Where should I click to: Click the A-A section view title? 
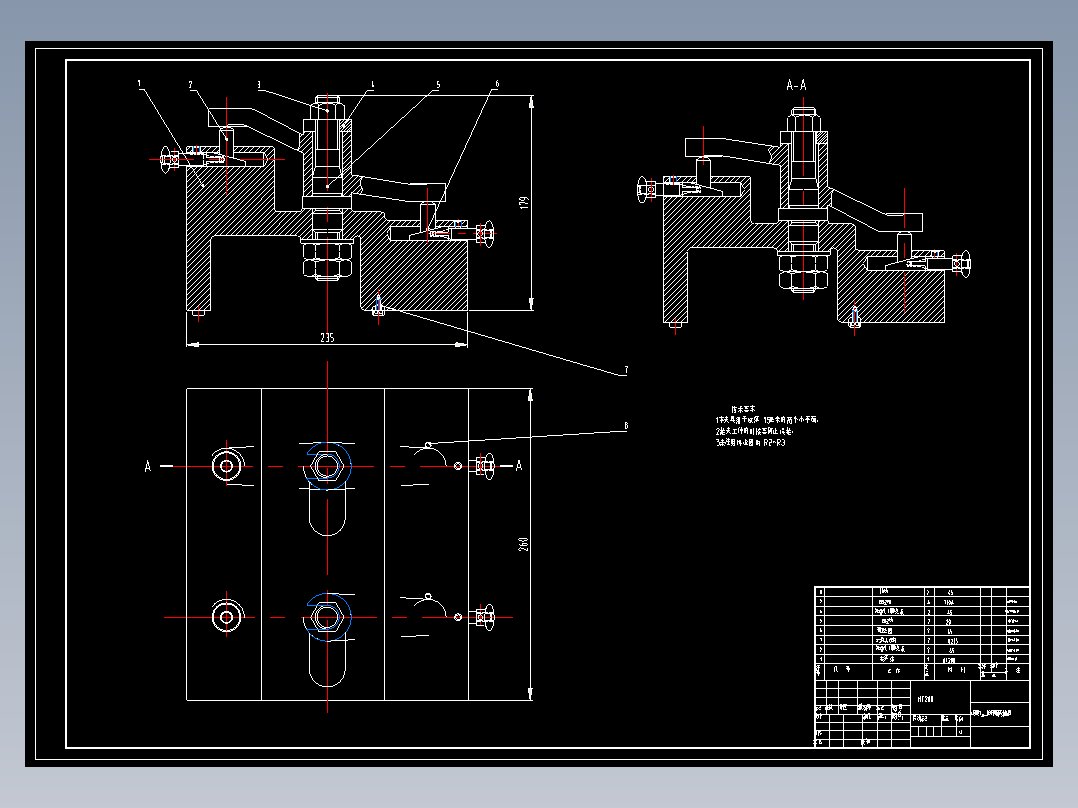pos(796,85)
